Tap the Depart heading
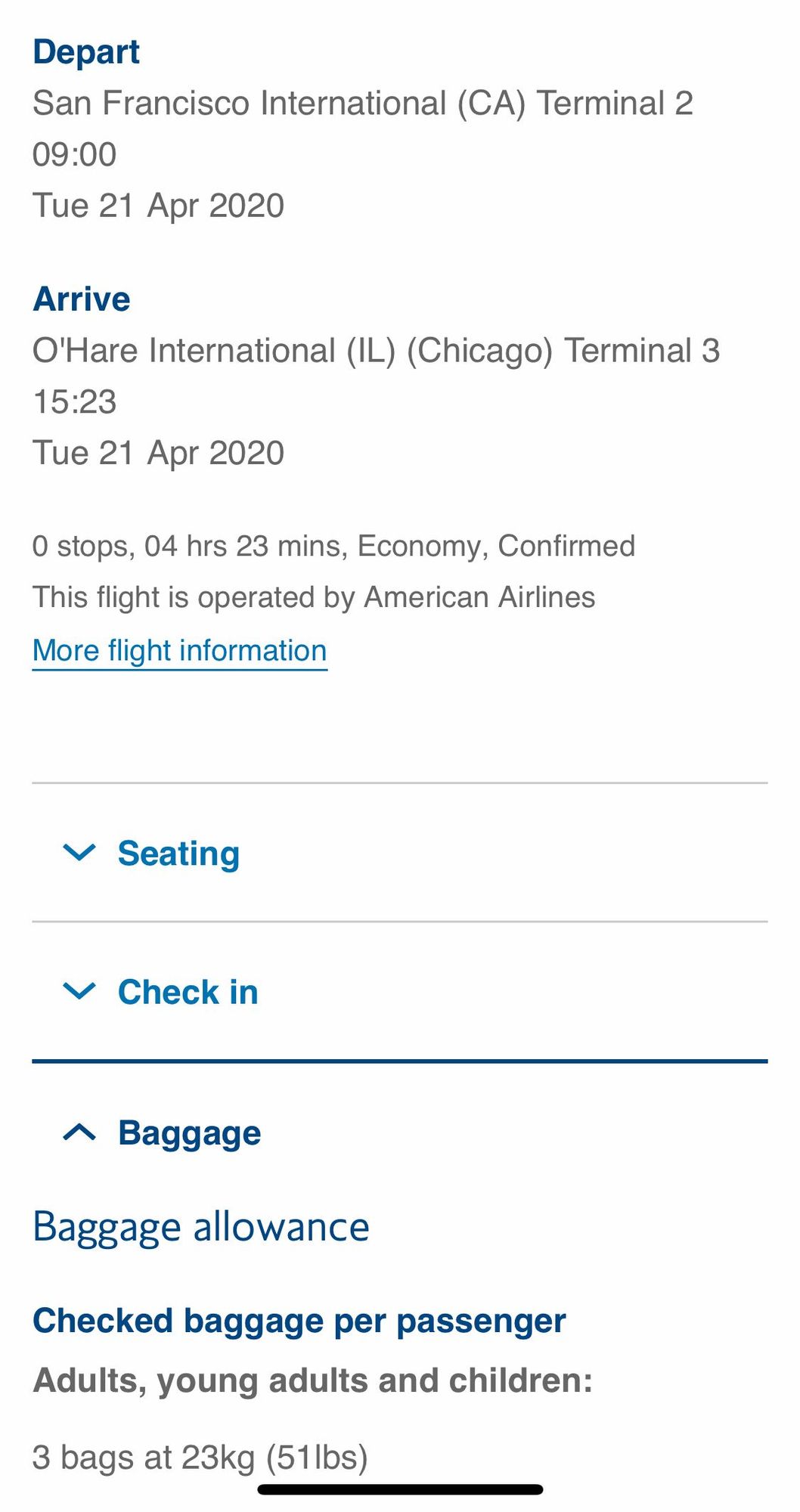 (86, 52)
